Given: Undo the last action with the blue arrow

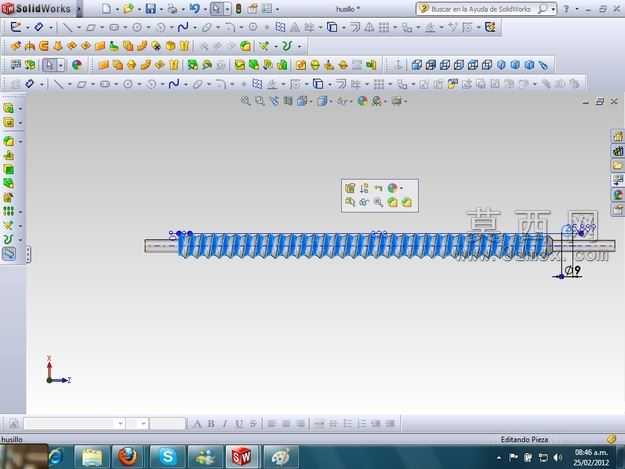Looking at the screenshot, I should point(195,8).
